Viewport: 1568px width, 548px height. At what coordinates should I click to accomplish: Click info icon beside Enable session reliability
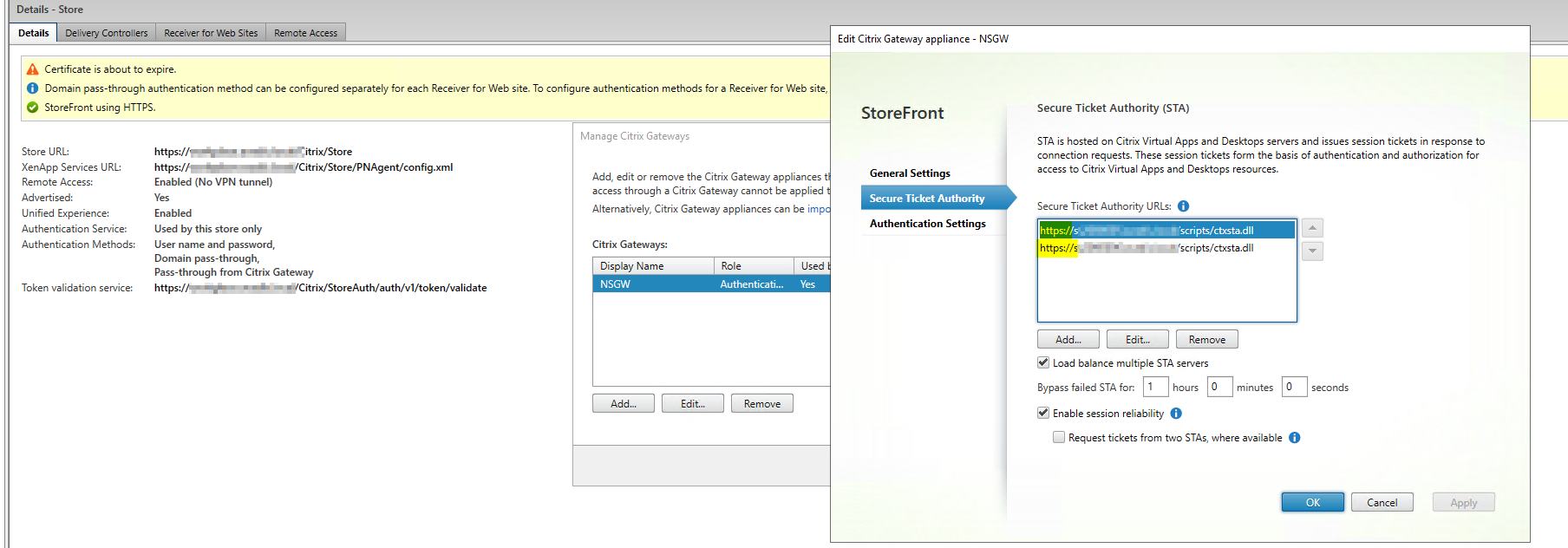click(x=1176, y=414)
